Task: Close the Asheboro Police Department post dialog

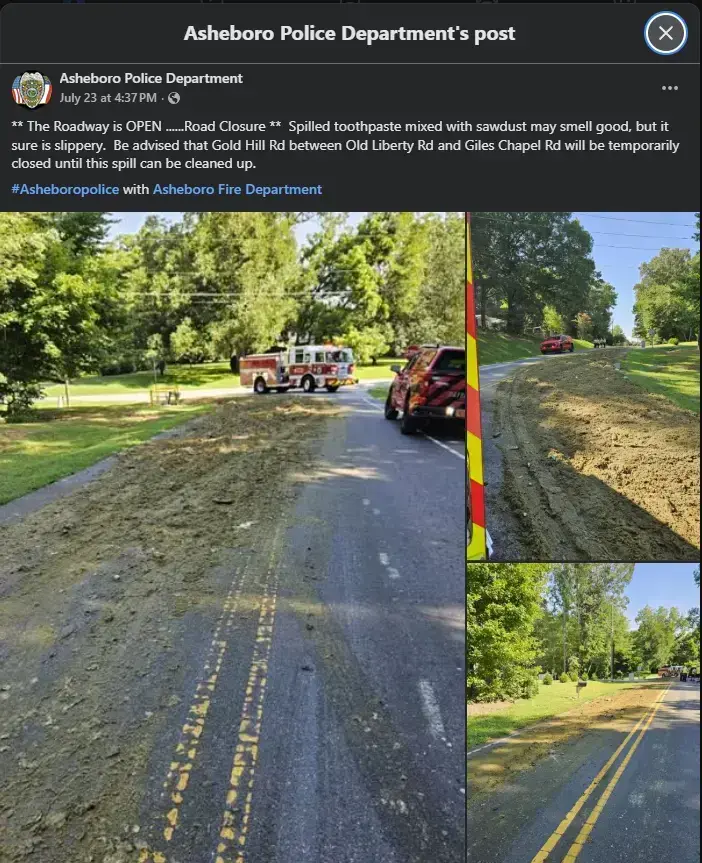Action: click(x=666, y=33)
